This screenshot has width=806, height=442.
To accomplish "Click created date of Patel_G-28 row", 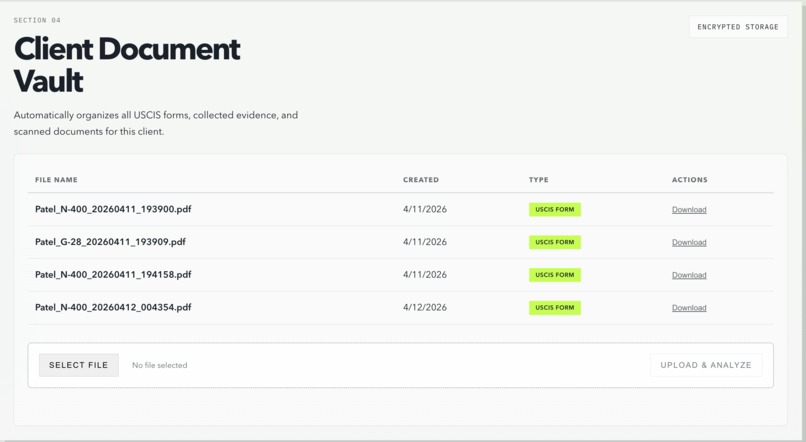I will (425, 242).
